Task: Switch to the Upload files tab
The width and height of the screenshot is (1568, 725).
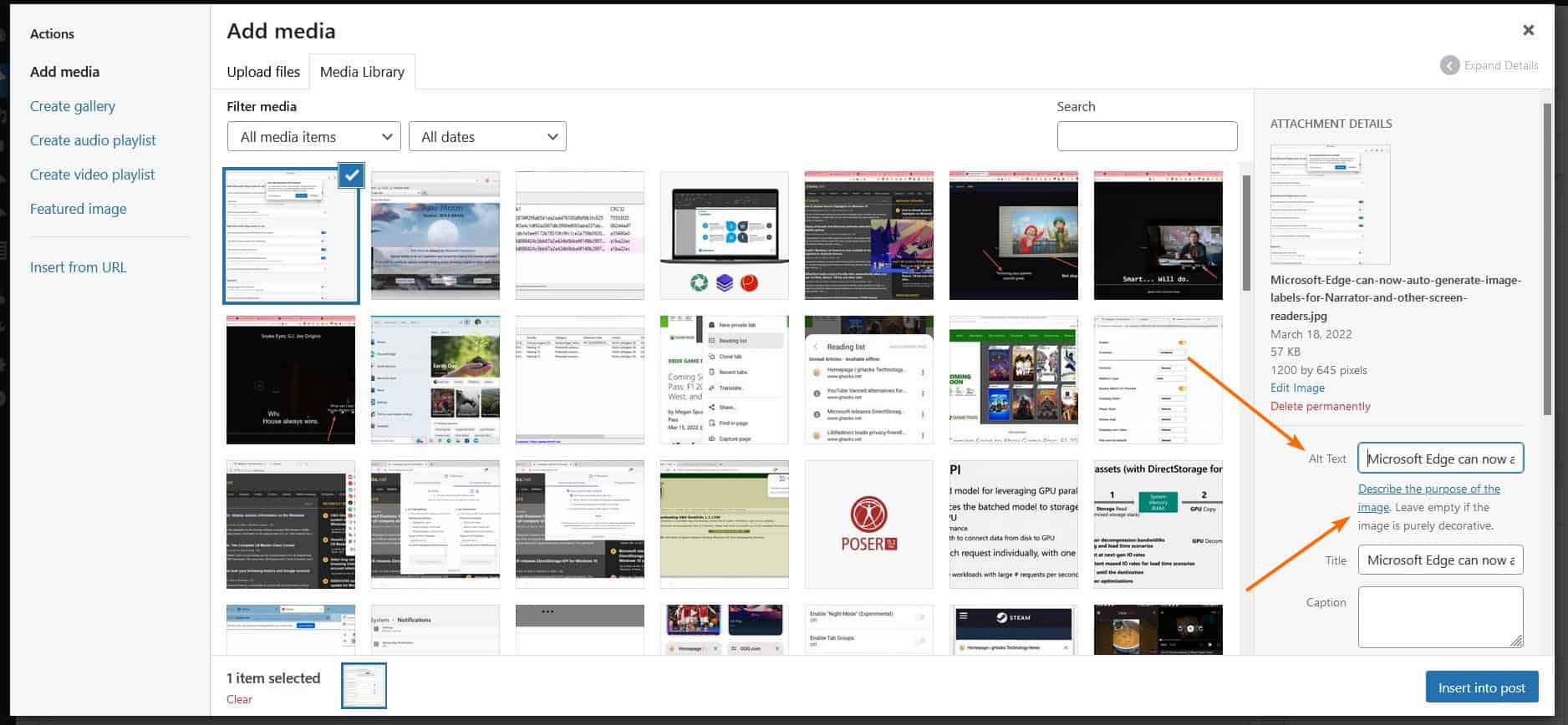Action: pyautogui.click(x=263, y=72)
